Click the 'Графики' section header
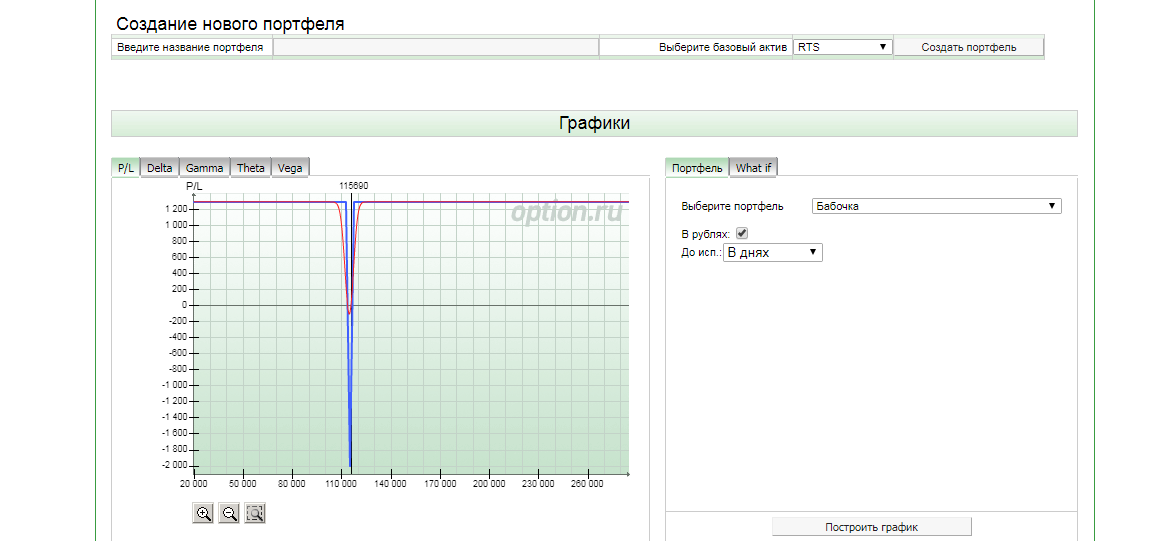The width and height of the screenshot is (1159, 541). coord(594,123)
